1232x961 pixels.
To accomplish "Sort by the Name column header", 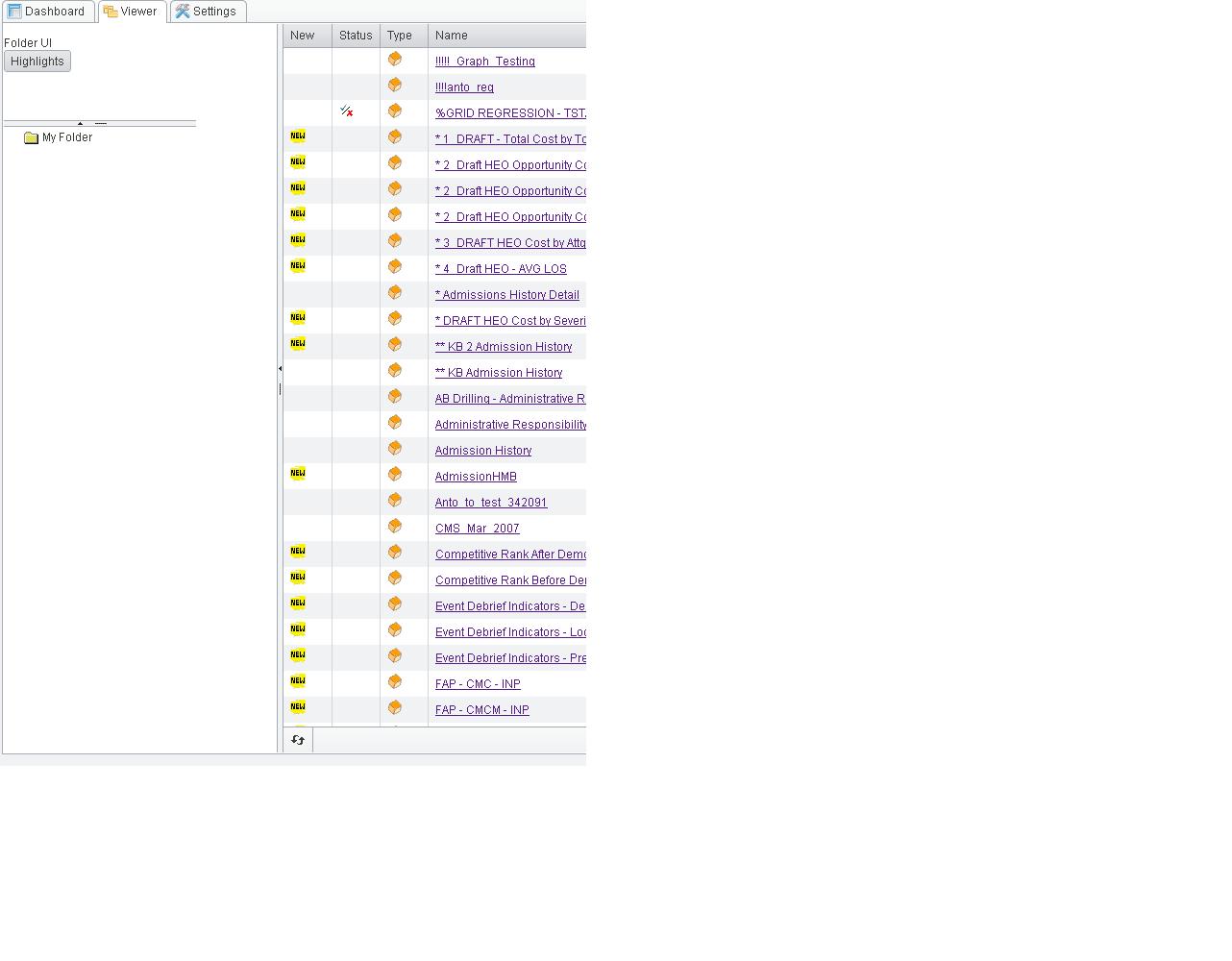I will (452, 36).
